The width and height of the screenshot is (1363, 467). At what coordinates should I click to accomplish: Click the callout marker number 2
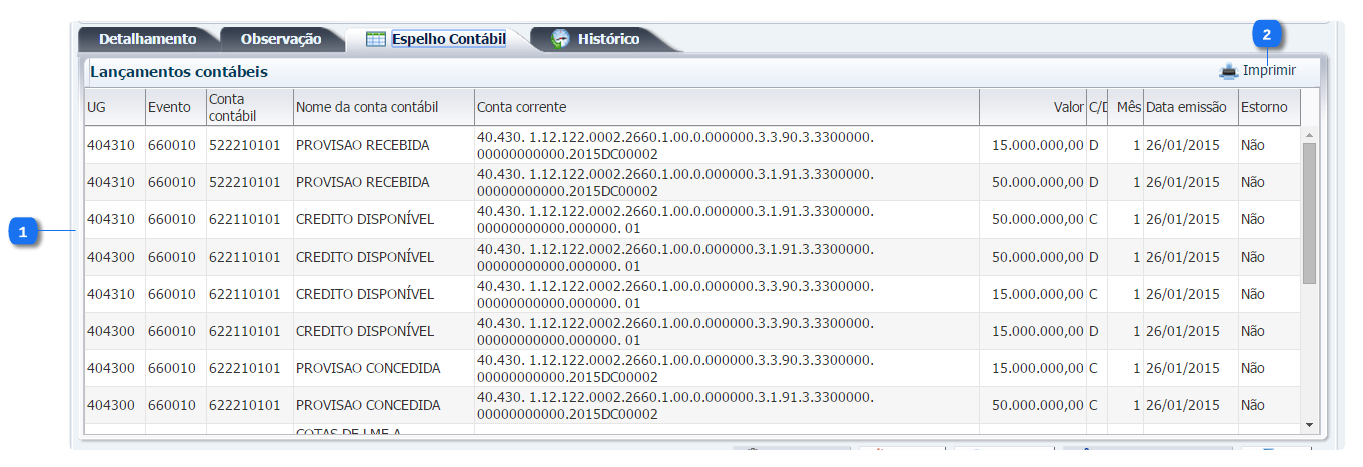point(1267,34)
